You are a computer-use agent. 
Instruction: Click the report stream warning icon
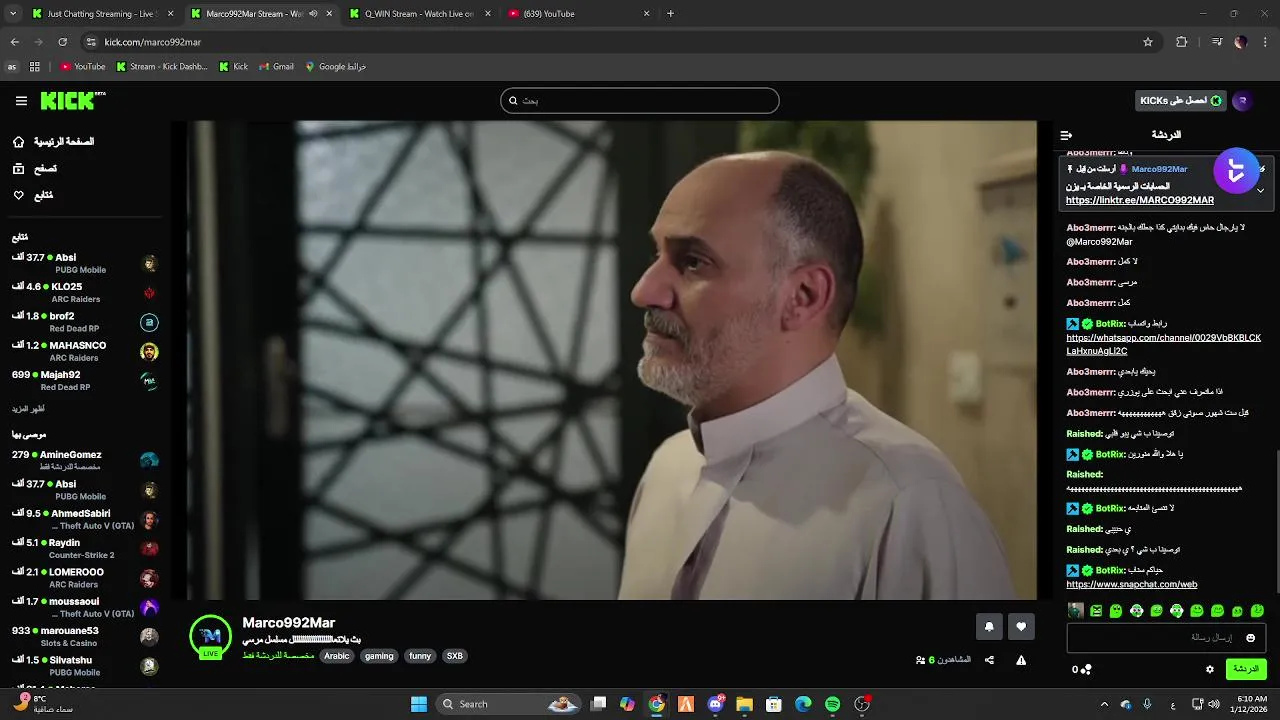(1021, 660)
